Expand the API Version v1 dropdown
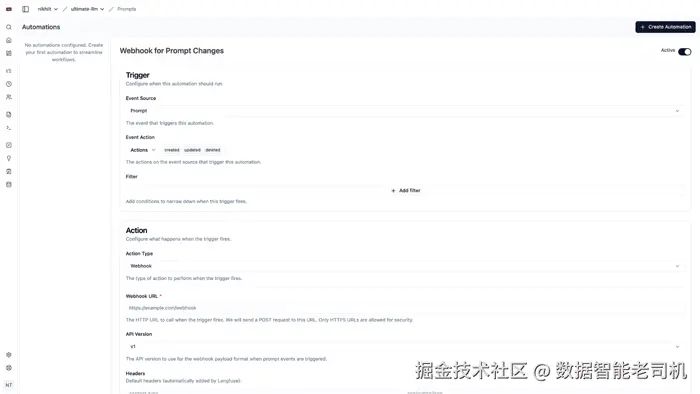 405,346
